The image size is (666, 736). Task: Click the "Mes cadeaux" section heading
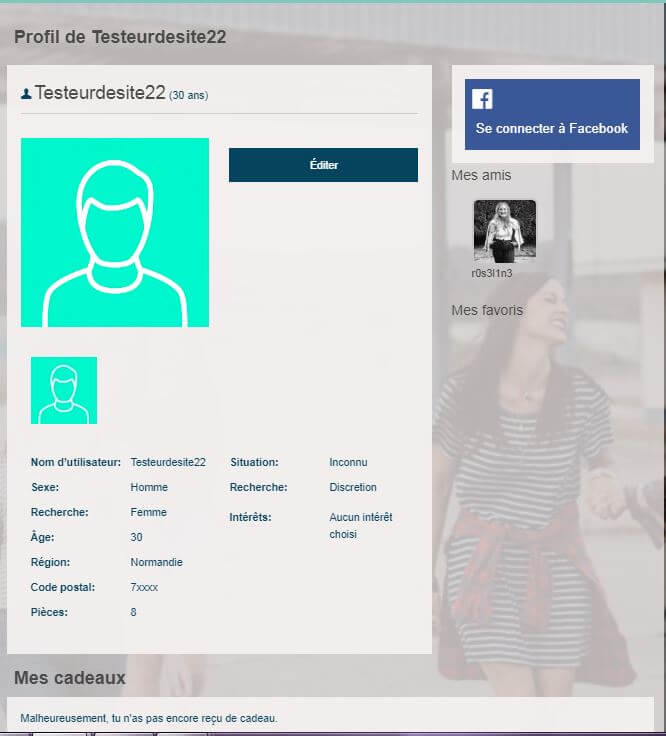pos(70,678)
